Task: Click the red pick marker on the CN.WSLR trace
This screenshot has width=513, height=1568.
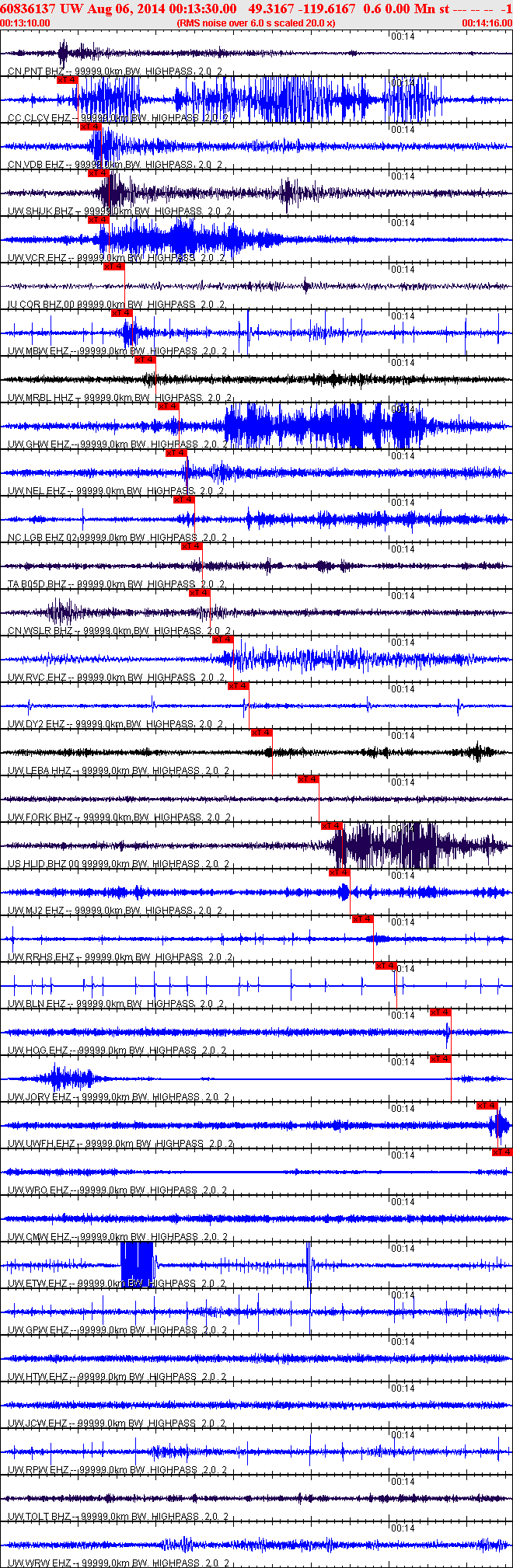Action: pyautogui.click(x=200, y=592)
